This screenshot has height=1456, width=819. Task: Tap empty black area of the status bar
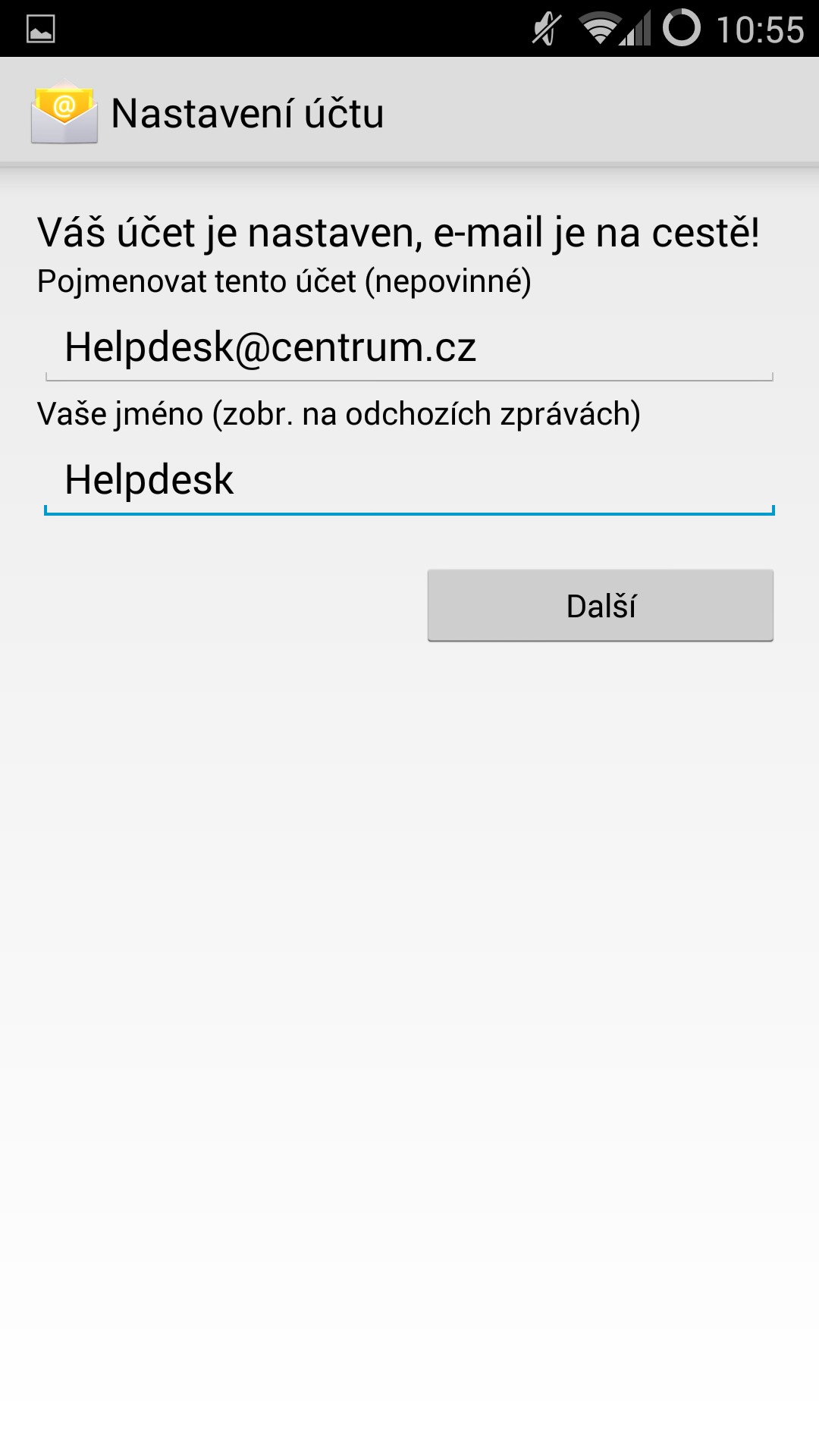288,29
